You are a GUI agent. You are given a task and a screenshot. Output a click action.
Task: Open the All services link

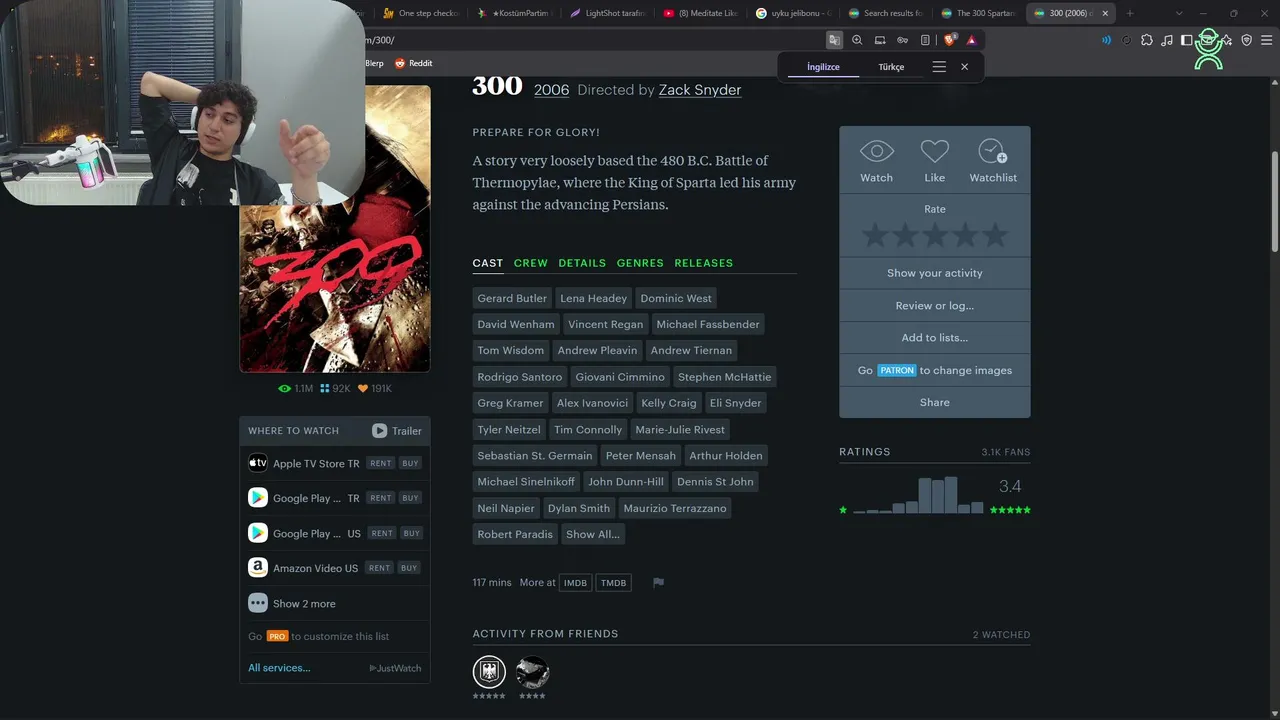pyautogui.click(x=279, y=668)
